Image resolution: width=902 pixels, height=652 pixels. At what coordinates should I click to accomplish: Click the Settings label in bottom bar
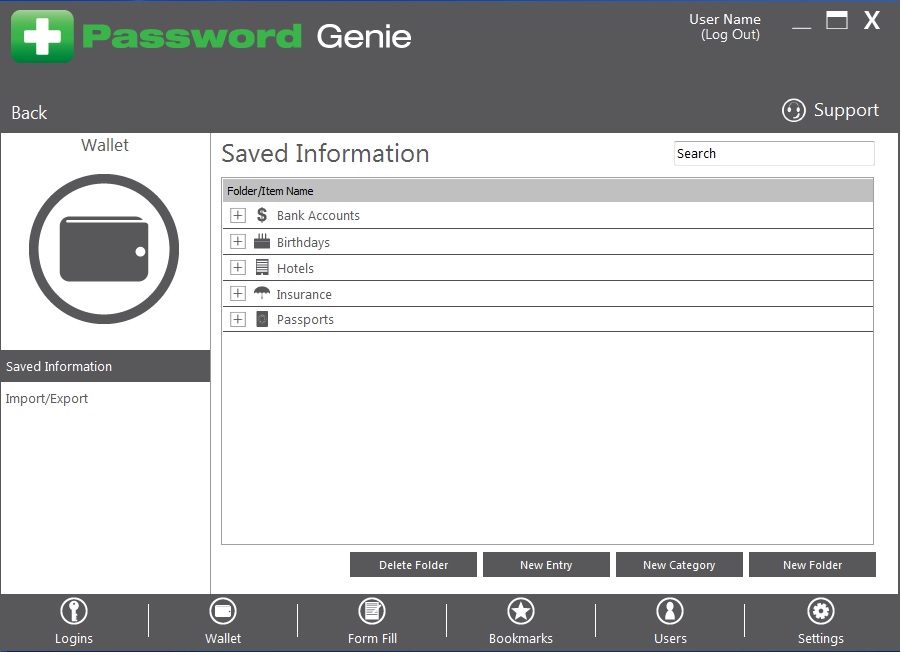coord(820,638)
